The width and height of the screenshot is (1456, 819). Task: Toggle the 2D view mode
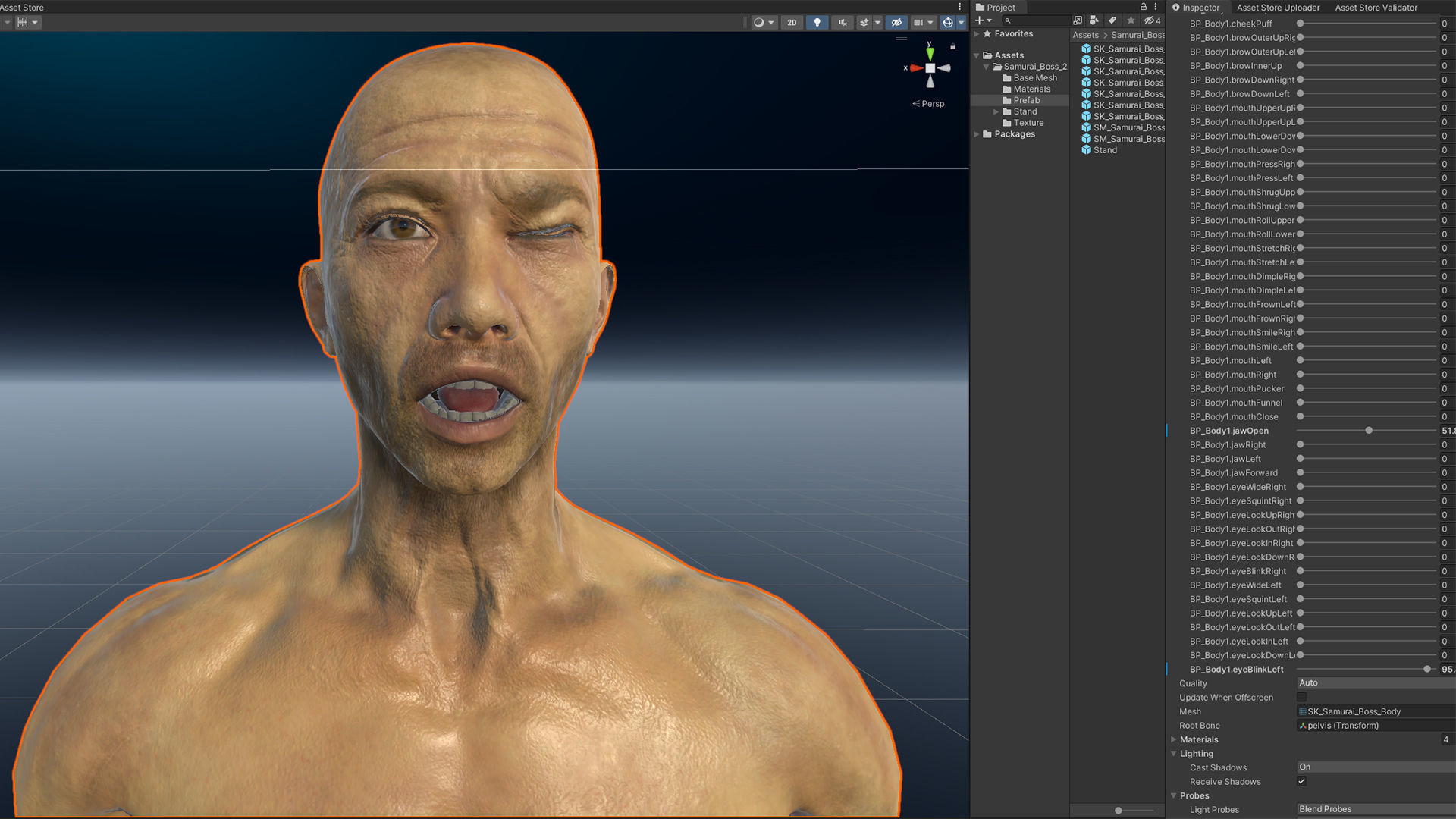click(x=792, y=22)
